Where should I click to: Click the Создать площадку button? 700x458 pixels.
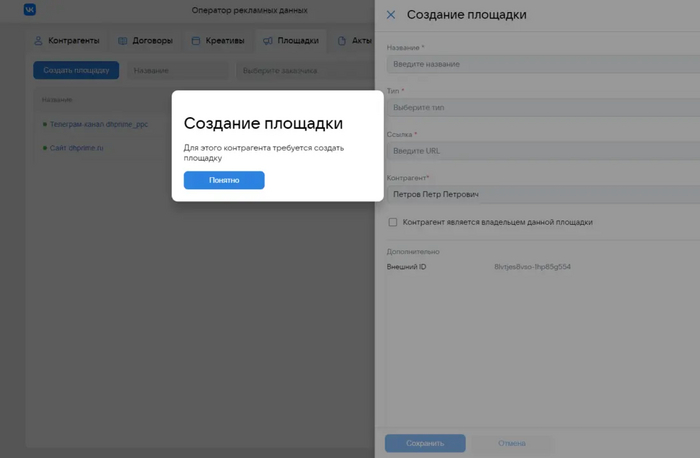76,70
